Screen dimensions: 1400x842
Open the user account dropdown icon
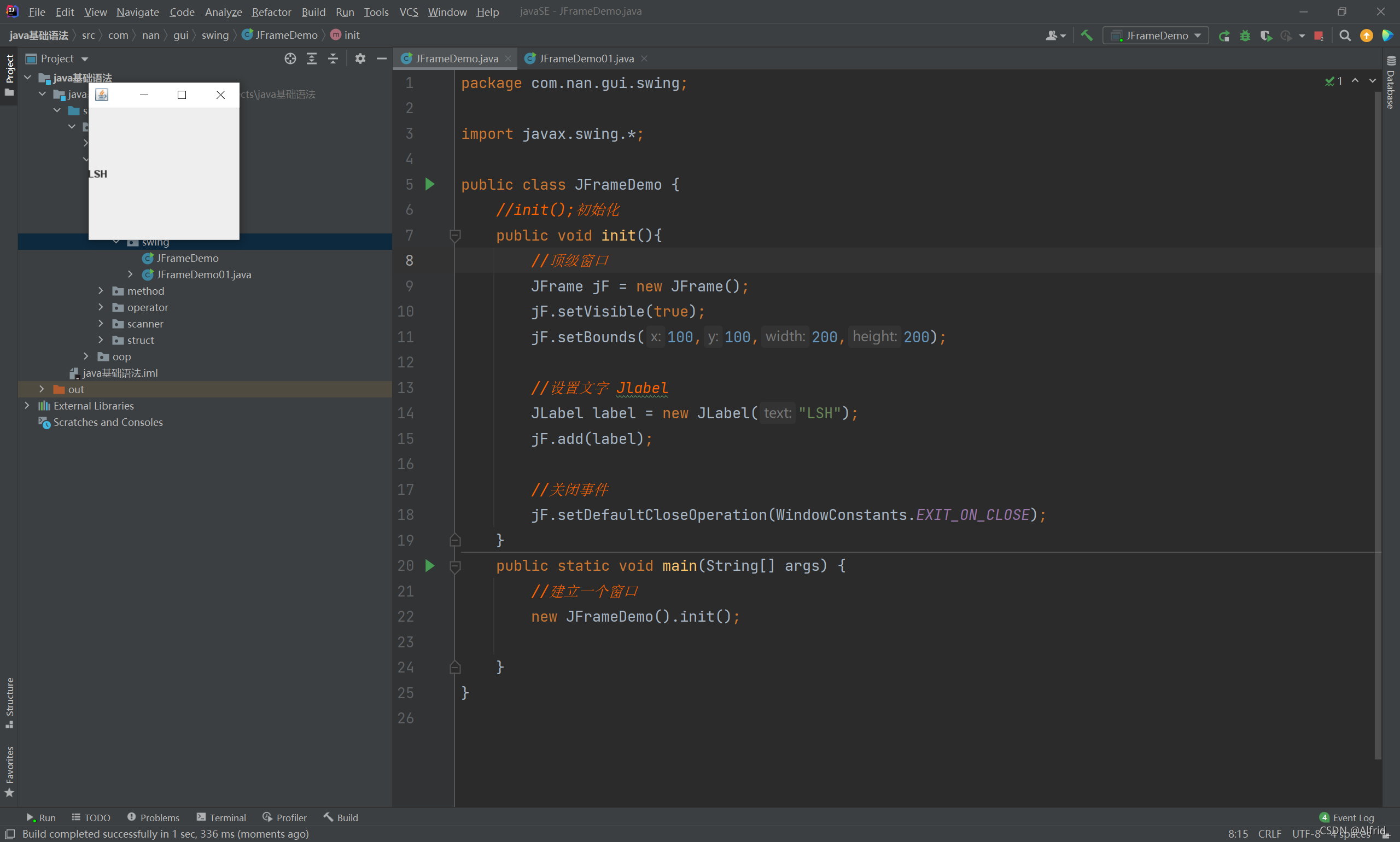click(x=1055, y=35)
